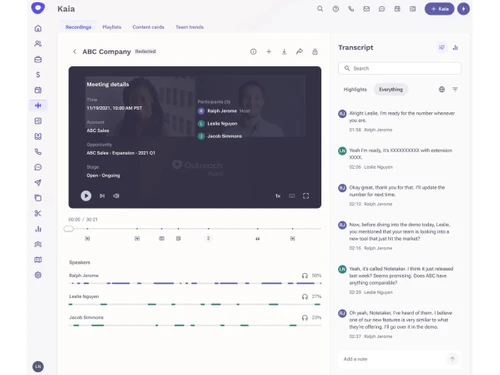Switch to the Content cards tab
Viewport: 500px width, 375px height.
pos(148,27)
